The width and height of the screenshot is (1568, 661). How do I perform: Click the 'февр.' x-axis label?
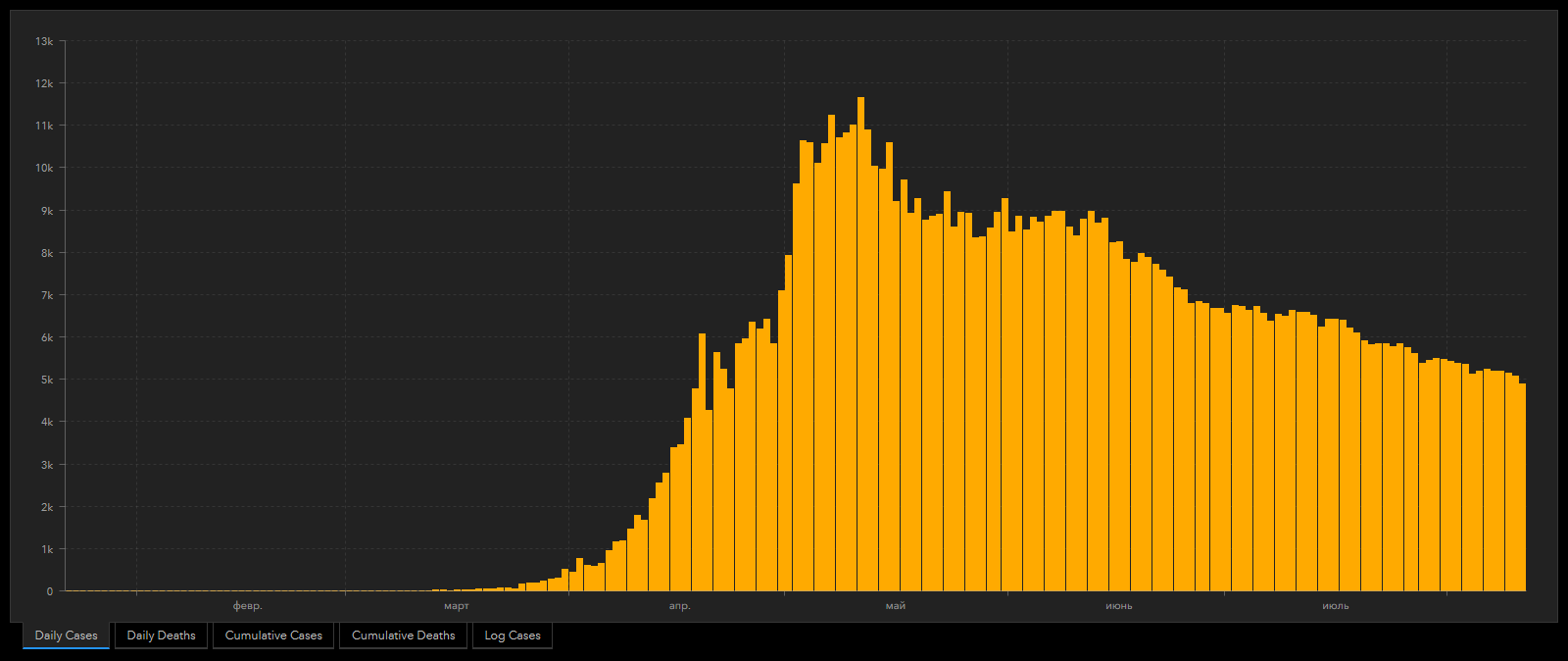point(248,606)
